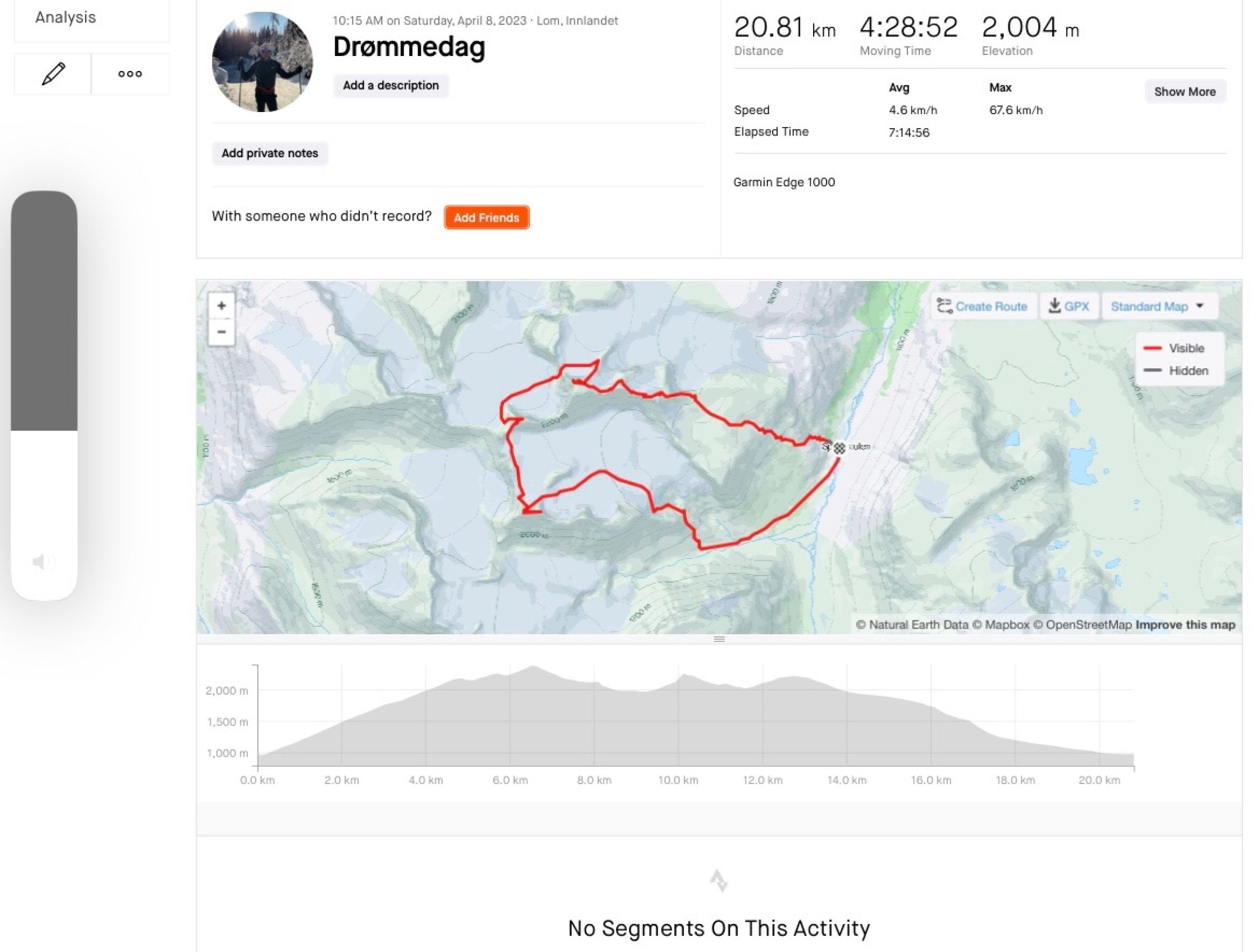Open the Standard Map dropdown

coord(1158,306)
